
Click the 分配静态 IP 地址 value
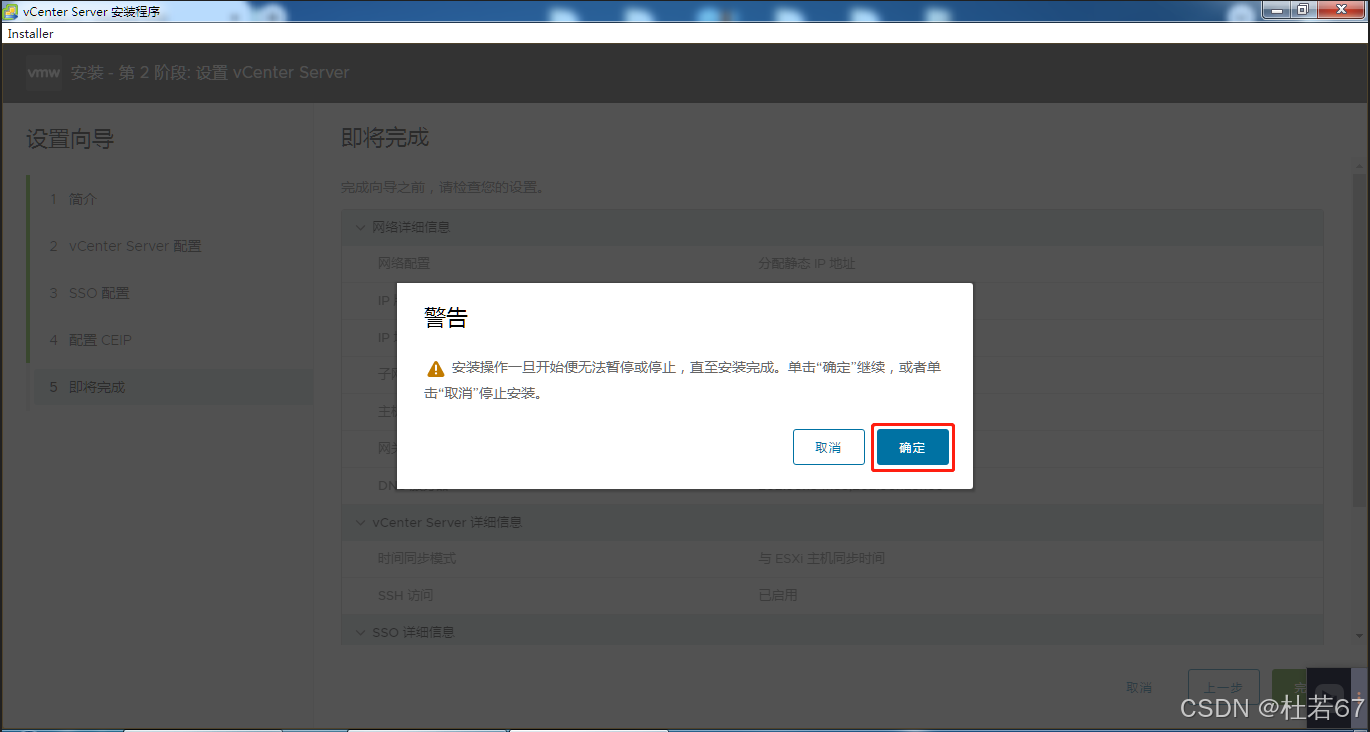point(807,264)
